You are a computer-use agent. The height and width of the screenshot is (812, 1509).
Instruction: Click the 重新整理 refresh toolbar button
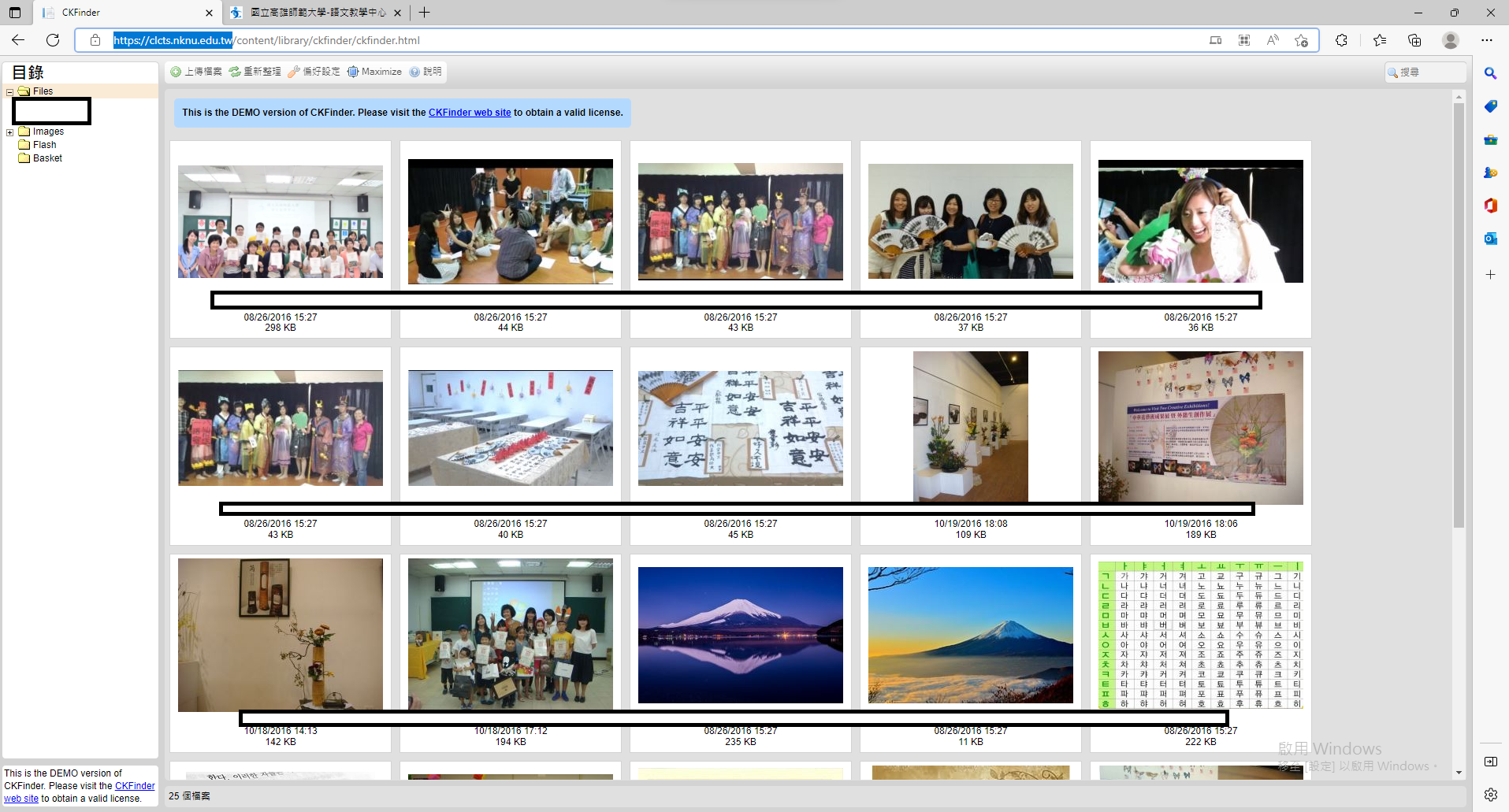click(x=255, y=72)
